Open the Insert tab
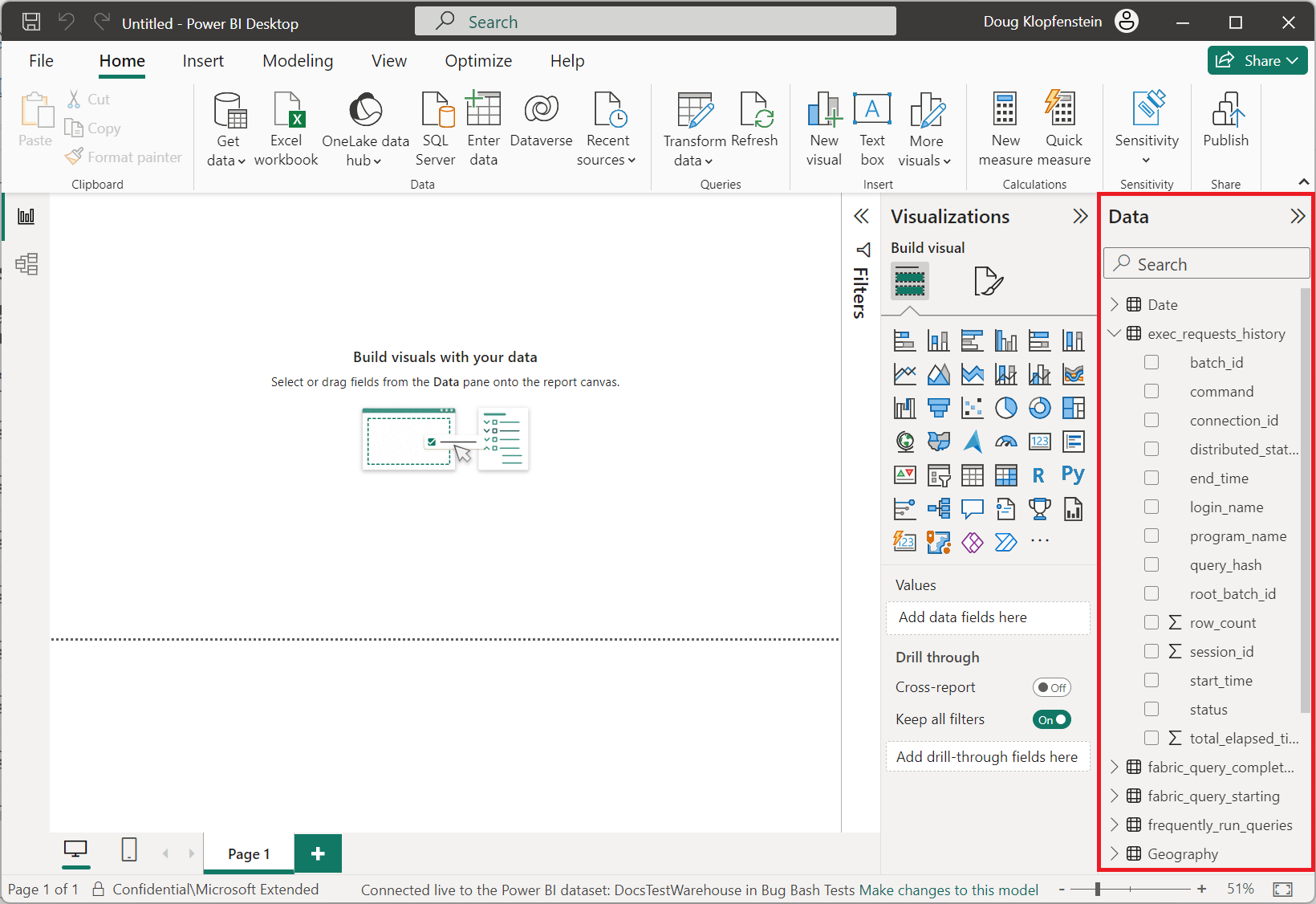 203,60
